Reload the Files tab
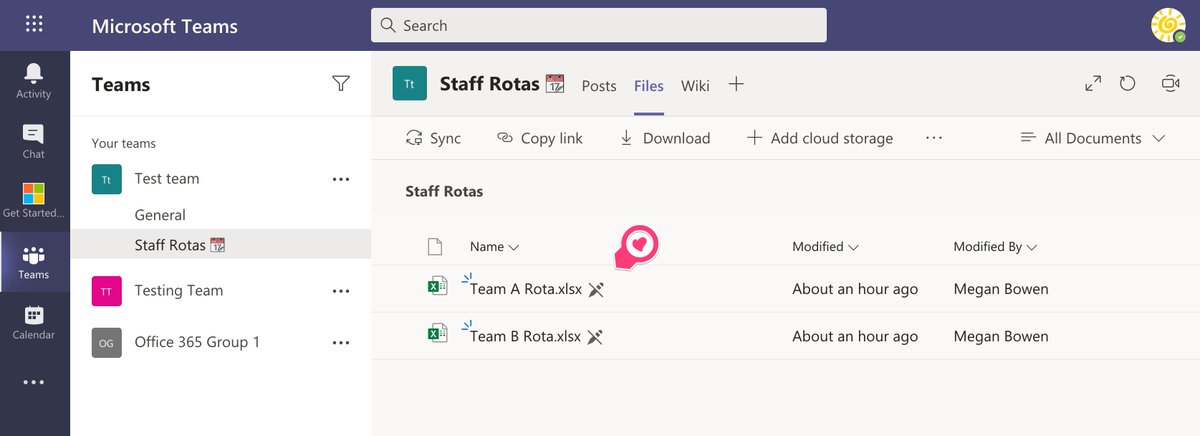Screen dimensions: 1200x436 [1128, 84]
